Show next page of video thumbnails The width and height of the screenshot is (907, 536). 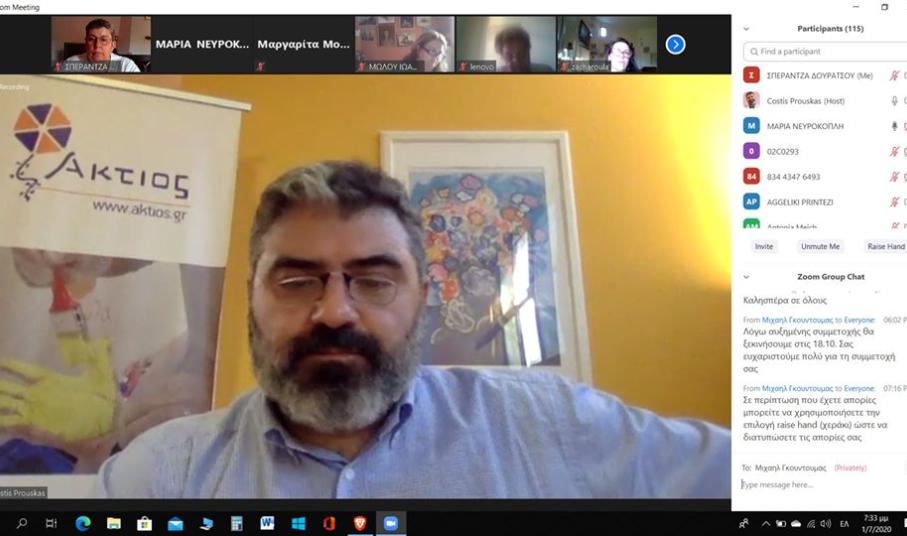point(675,44)
